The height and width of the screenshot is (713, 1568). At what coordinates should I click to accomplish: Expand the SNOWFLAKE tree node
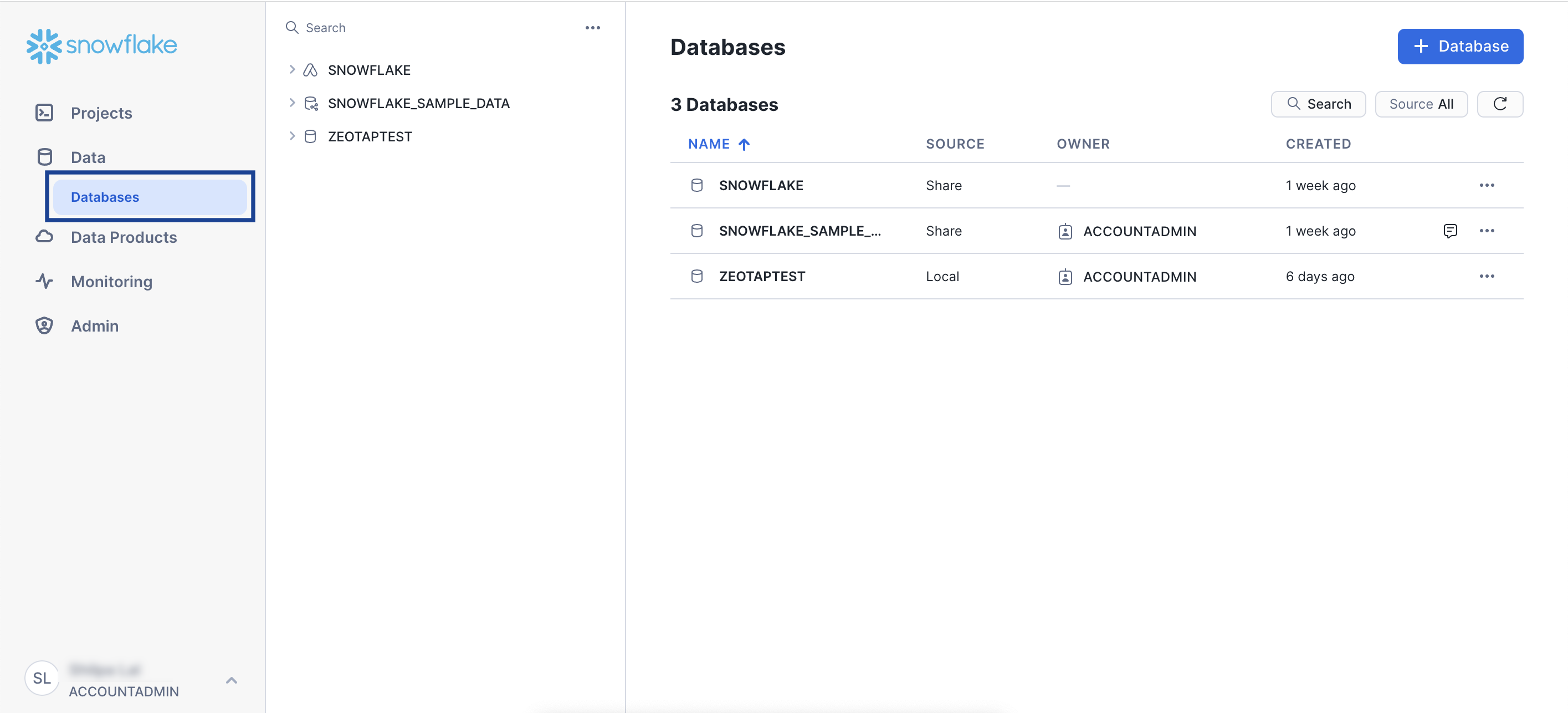pyautogui.click(x=292, y=69)
